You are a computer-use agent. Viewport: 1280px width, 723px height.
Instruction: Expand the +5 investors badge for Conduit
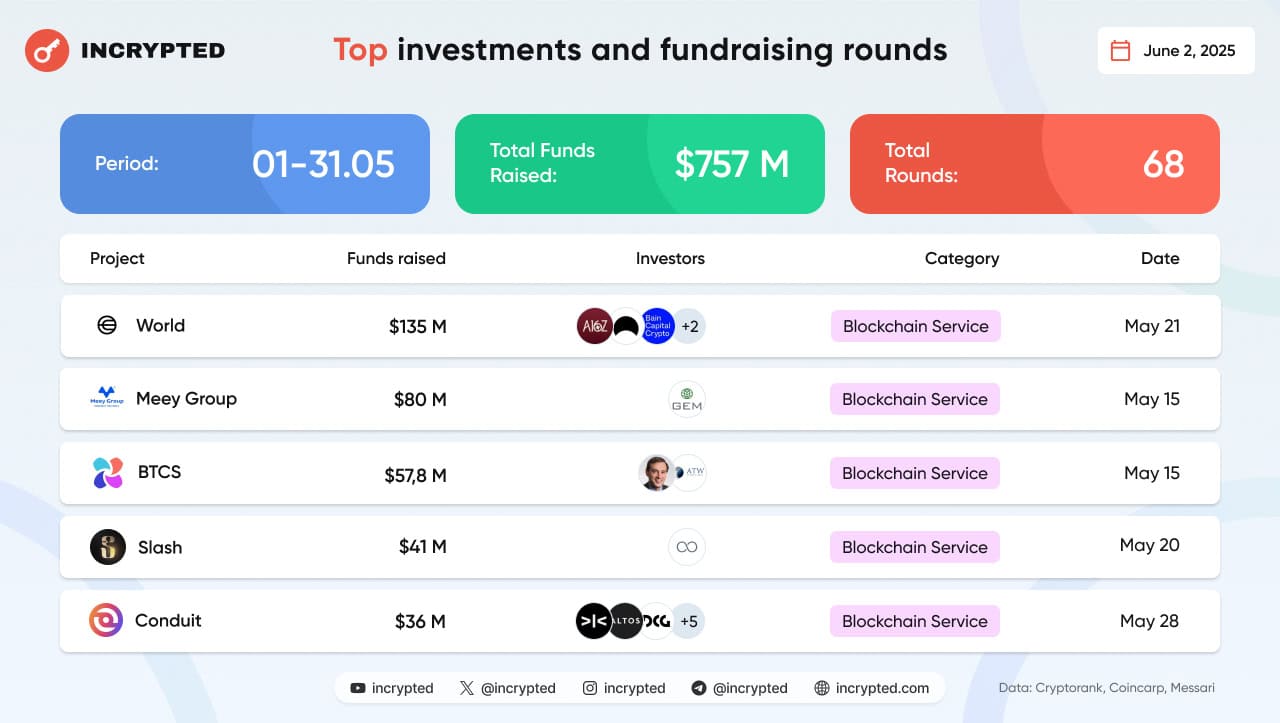688,621
